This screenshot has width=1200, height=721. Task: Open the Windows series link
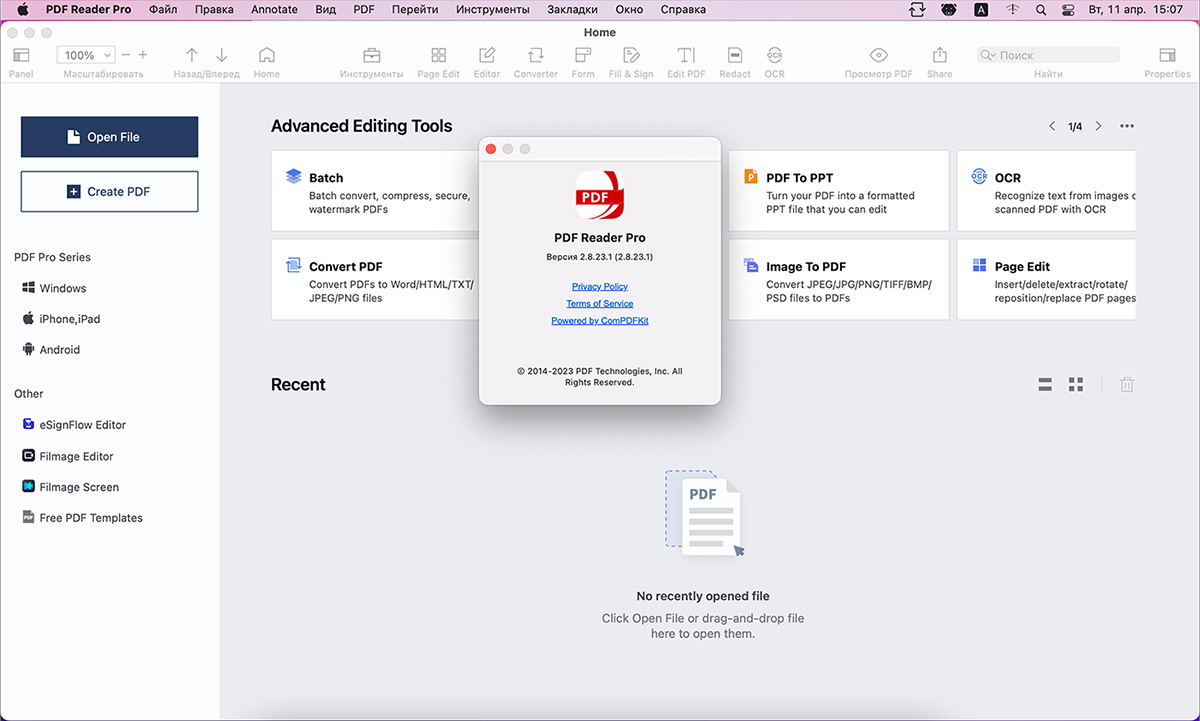(54, 288)
